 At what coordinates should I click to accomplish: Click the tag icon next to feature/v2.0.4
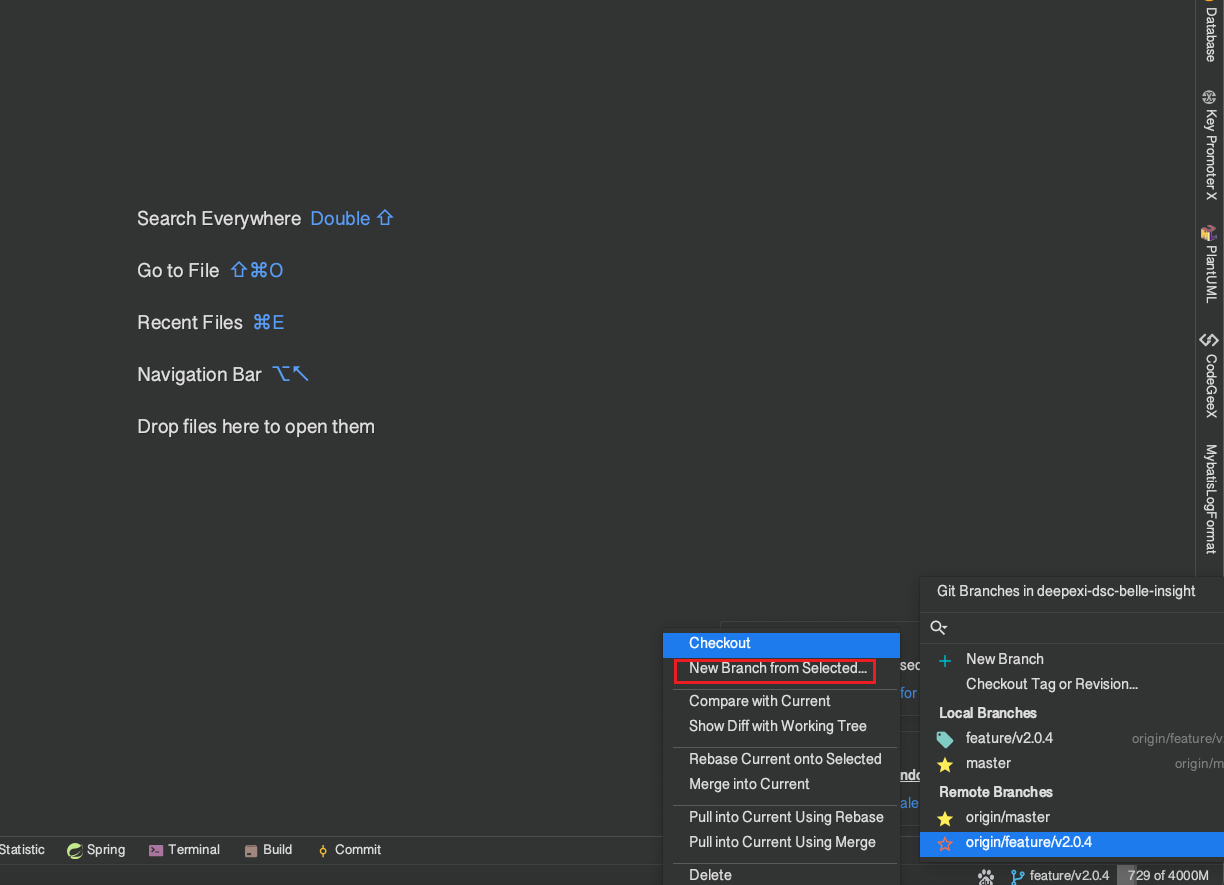click(945, 739)
